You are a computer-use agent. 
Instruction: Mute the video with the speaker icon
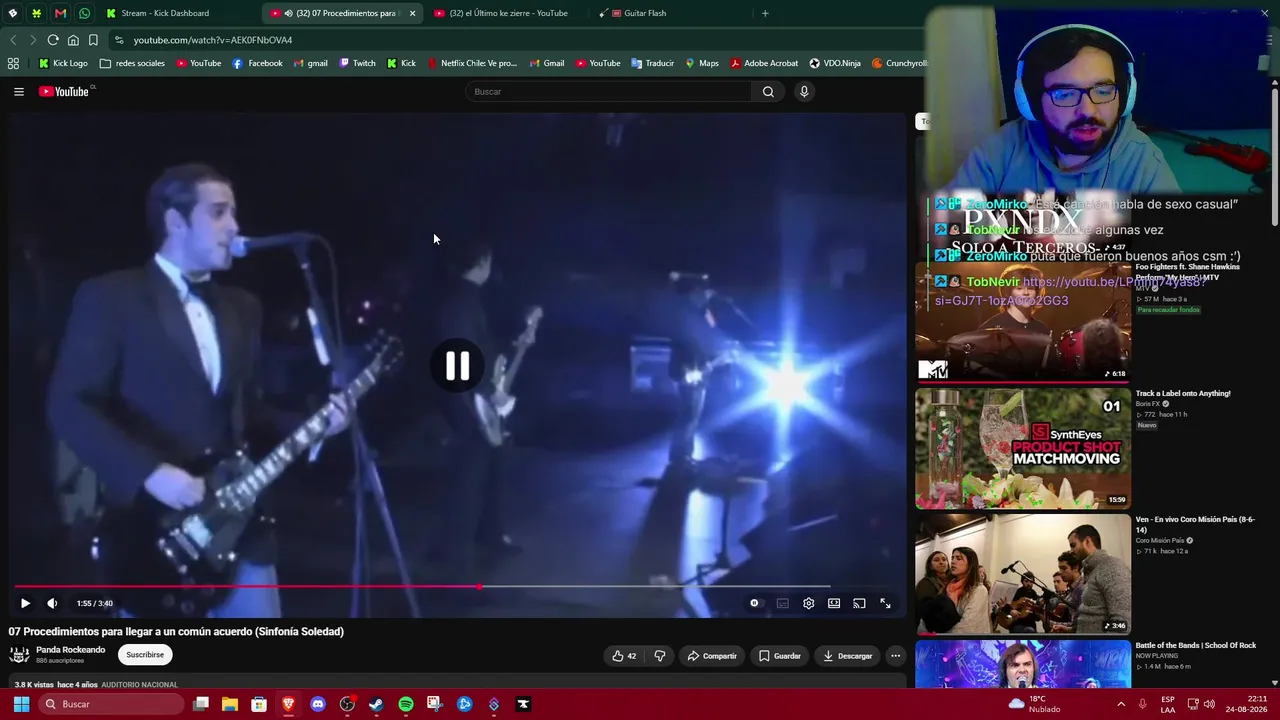[x=52, y=603]
